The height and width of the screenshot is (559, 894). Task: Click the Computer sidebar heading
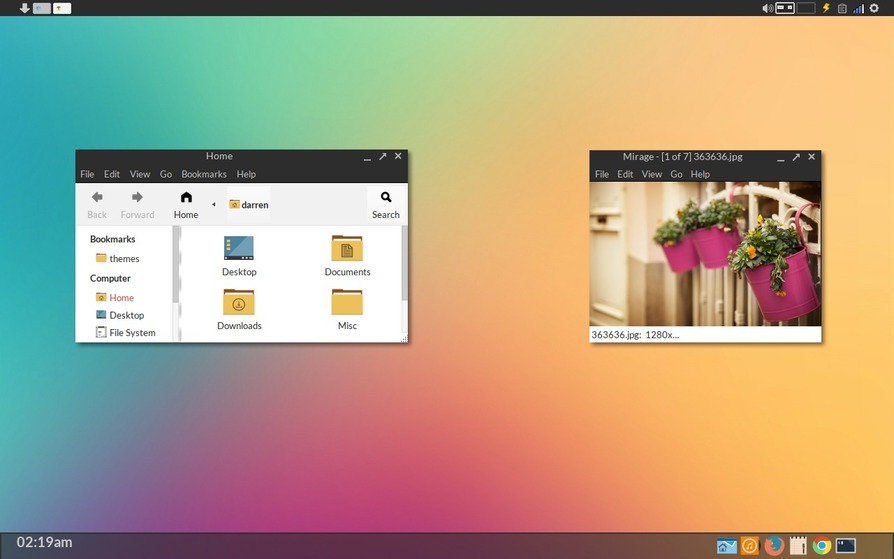[x=110, y=278]
